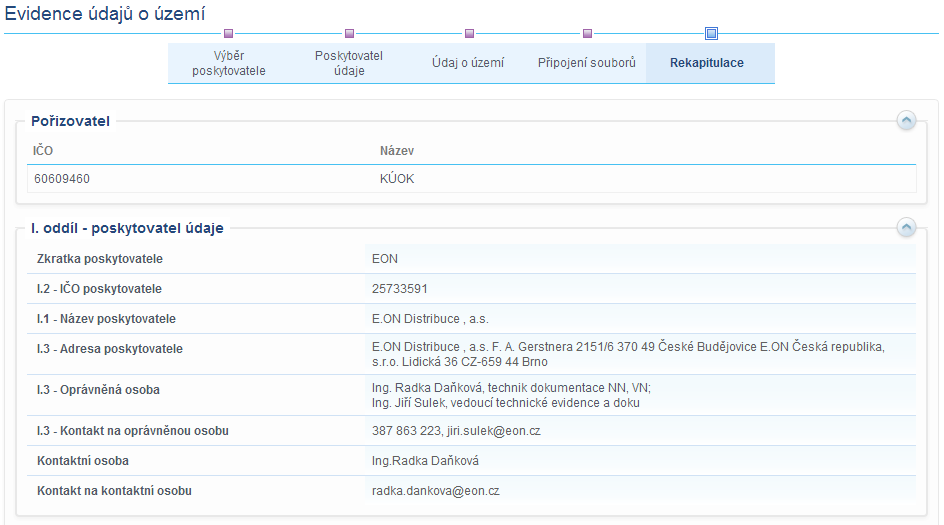
Task: Collapse the I. oddíl - poskytovatel údaje section
Action: click(x=906, y=228)
